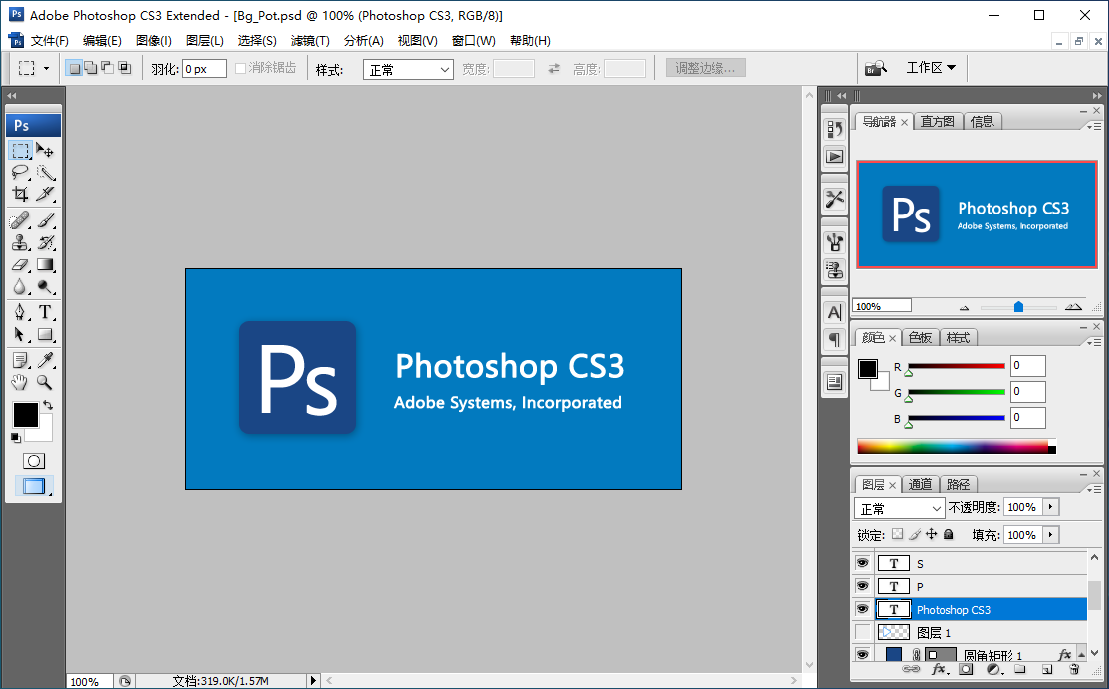Hide the S text layer
Image resolution: width=1109 pixels, height=689 pixels.
(862, 562)
